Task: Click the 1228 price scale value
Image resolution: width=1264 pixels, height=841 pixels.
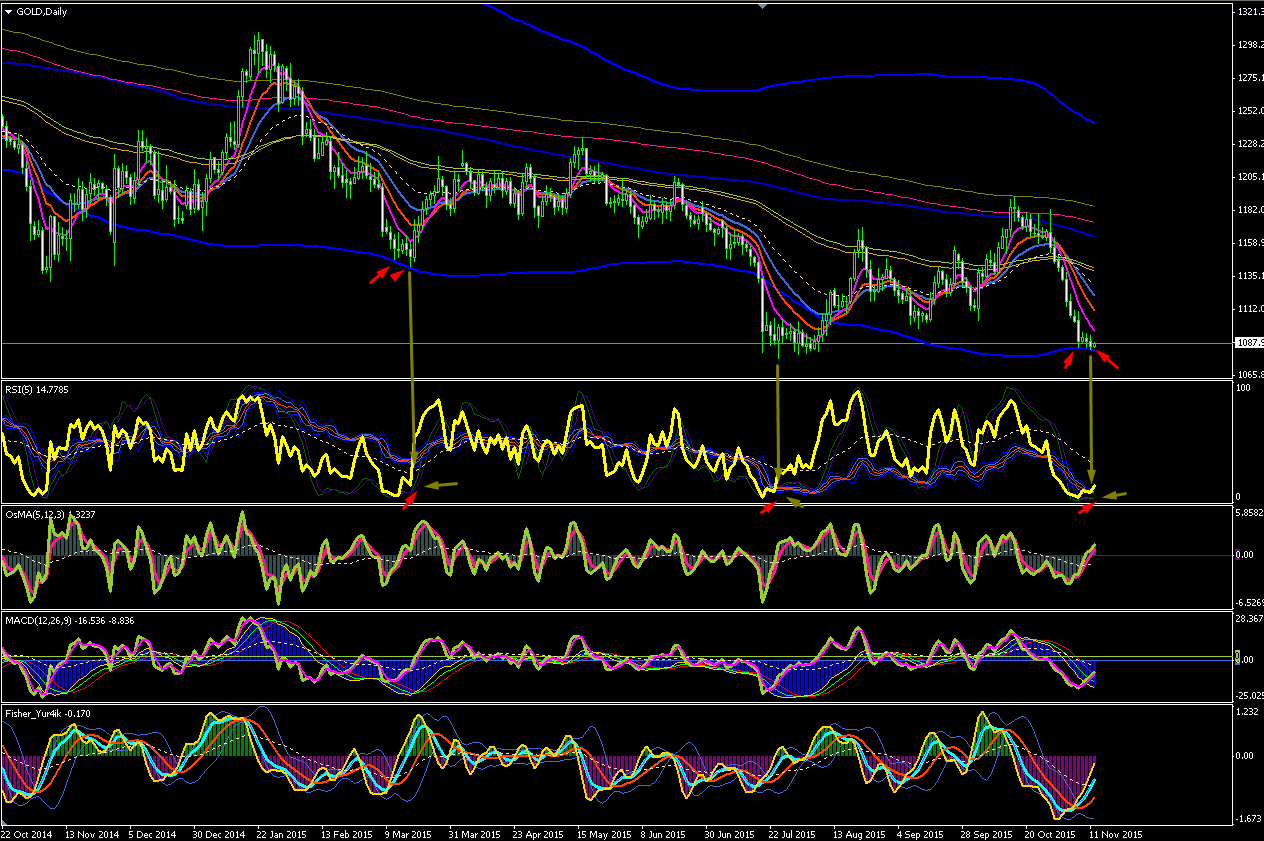Action: point(1250,144)
